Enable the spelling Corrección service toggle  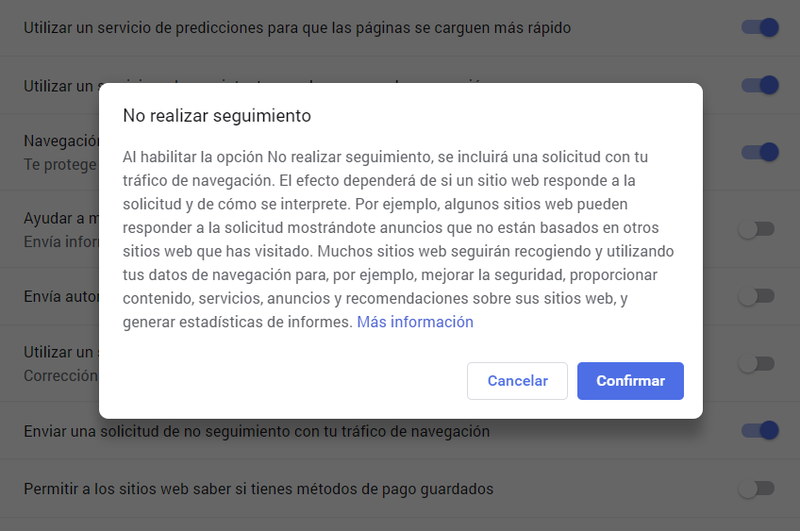(757, 364)
